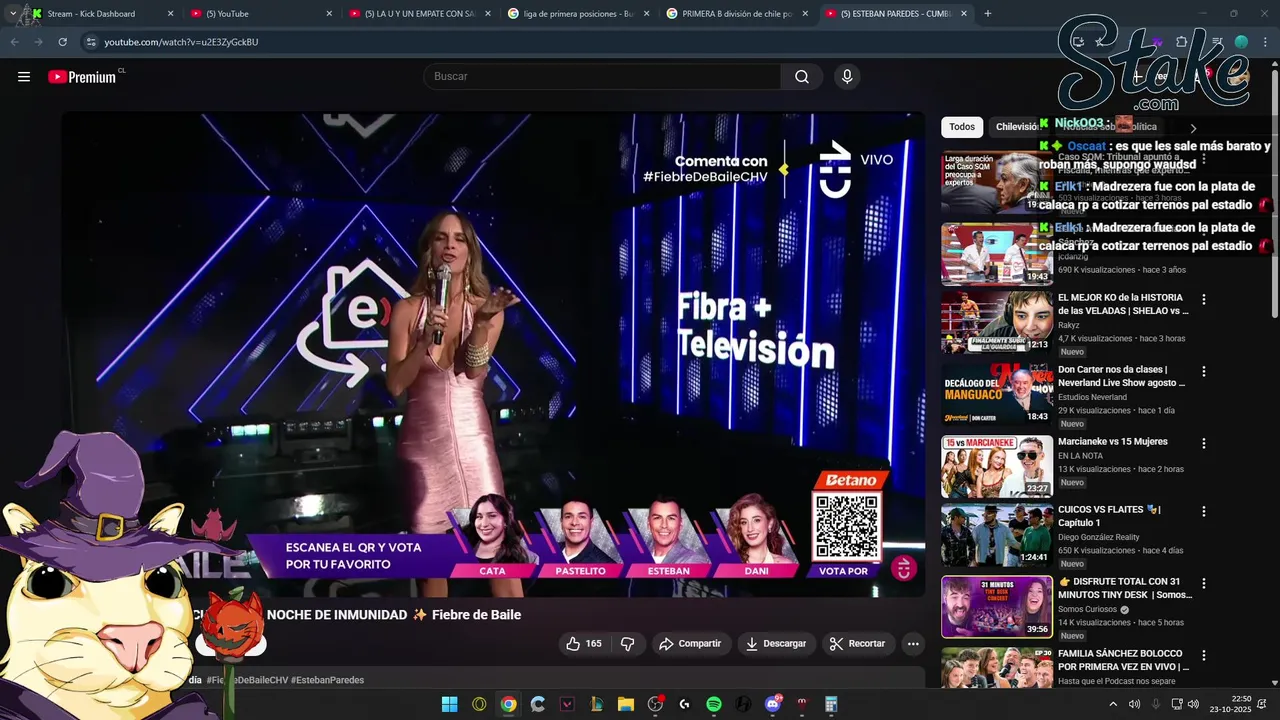Switch to LA U Y UN EMPATE tab
This screenshot has height=720, width=1280.
[420, 14]
